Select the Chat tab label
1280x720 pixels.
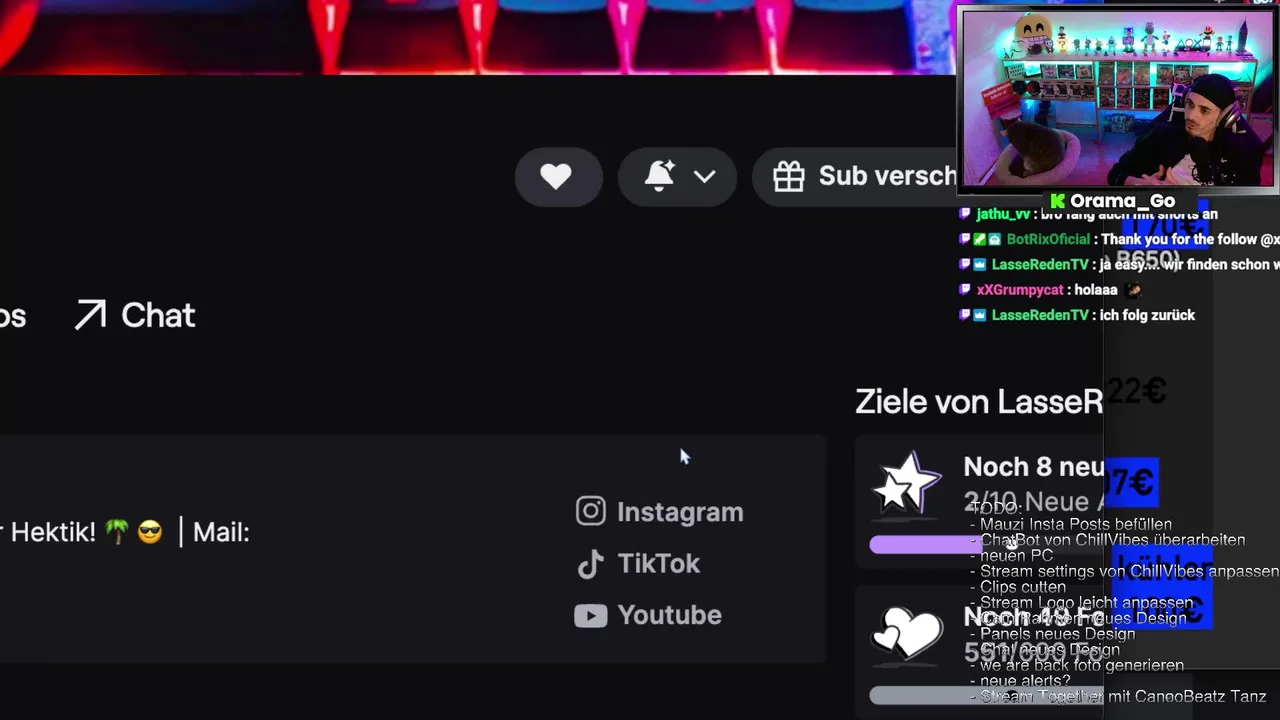[x=158, y=316]
